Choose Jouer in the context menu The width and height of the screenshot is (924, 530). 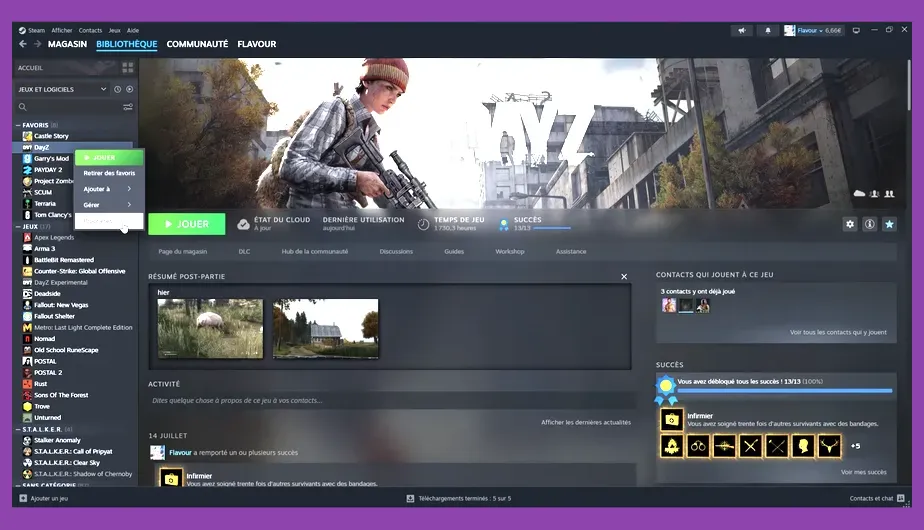(x=109, y=157)
